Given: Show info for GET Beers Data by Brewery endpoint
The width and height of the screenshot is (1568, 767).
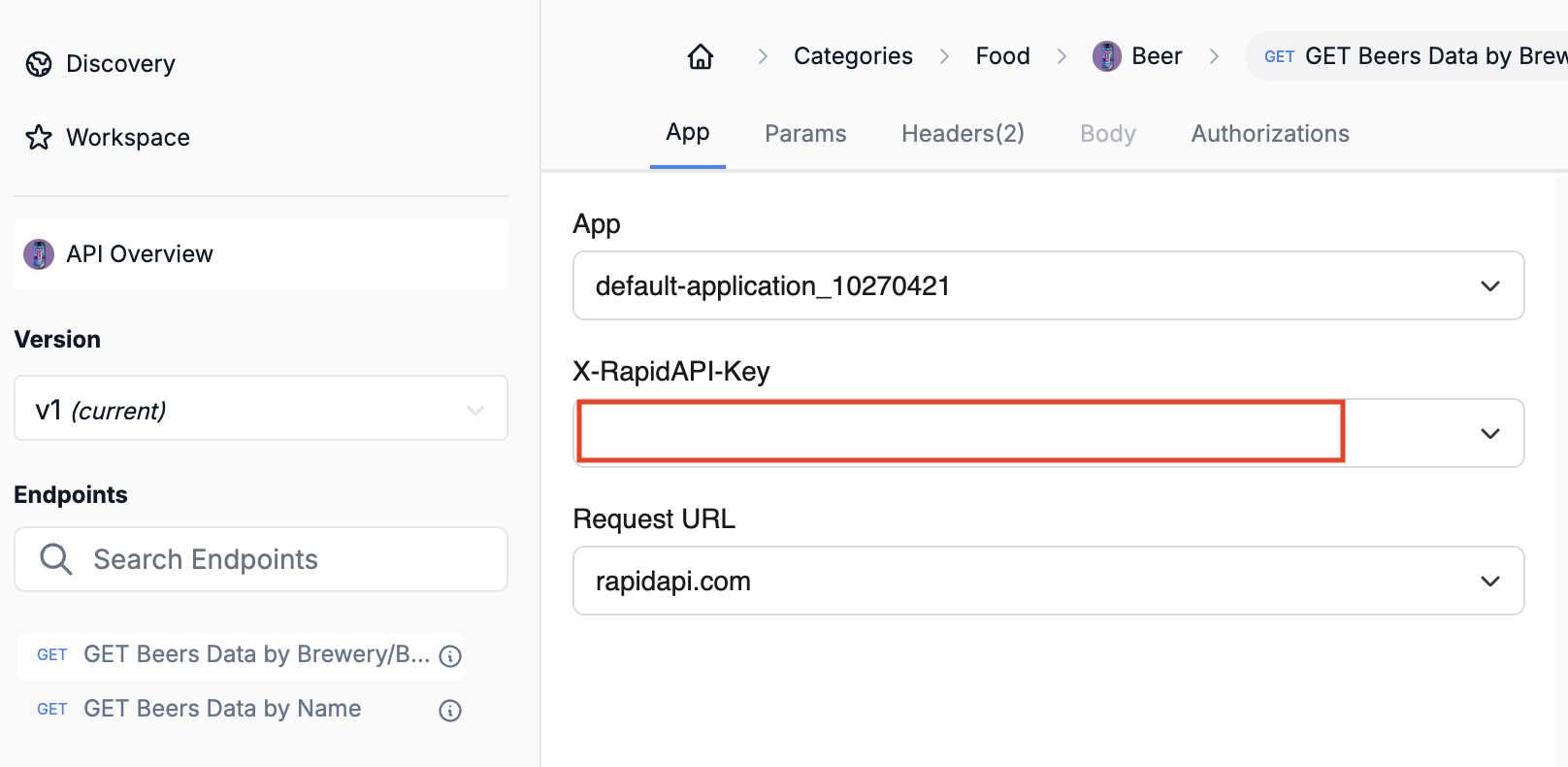Looking at the screenshot, I should [x=450, y=656].
